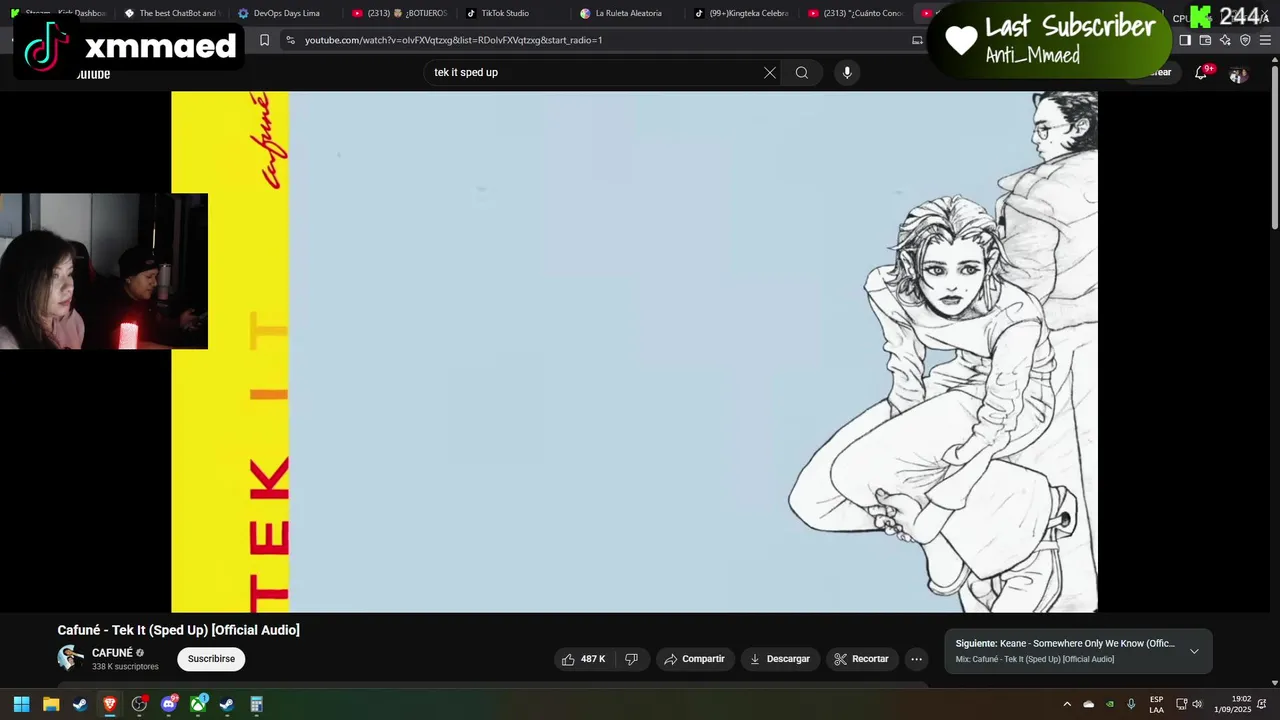Open YouTube notifications bell

1201,73
